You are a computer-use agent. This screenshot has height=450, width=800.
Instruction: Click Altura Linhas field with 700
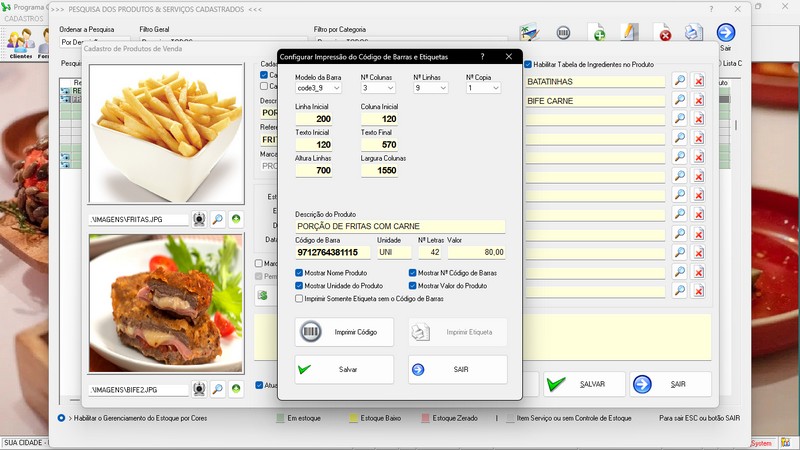pos(314,170)
